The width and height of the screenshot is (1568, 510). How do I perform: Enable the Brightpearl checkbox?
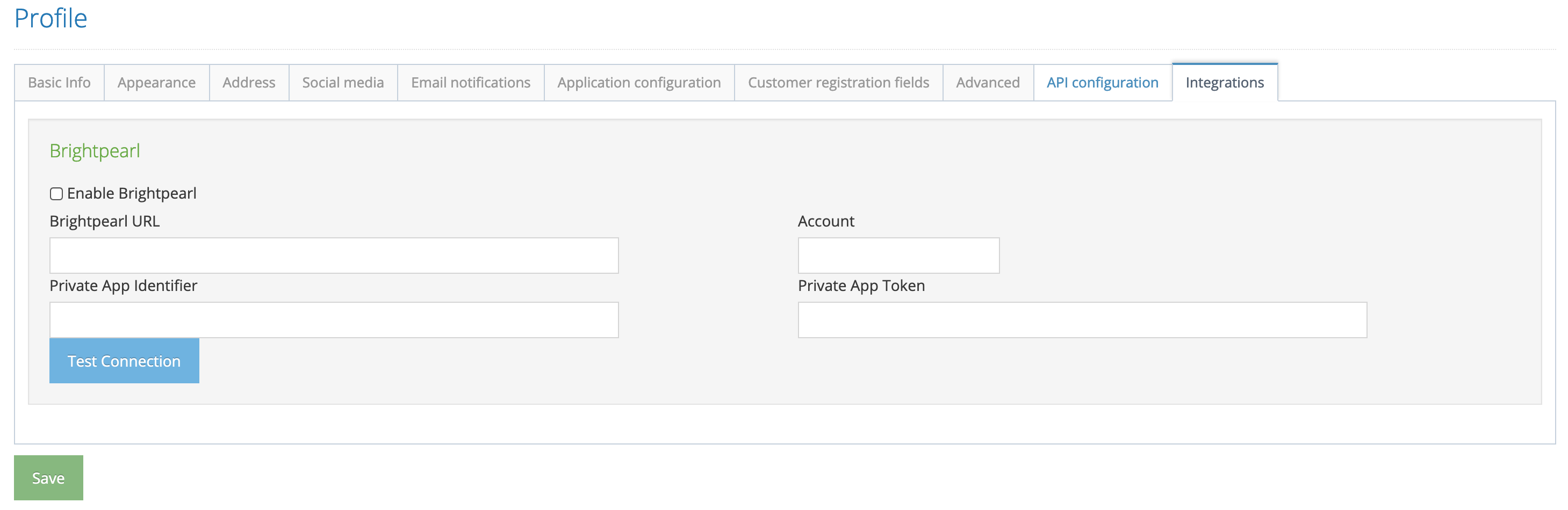point(56,194)
